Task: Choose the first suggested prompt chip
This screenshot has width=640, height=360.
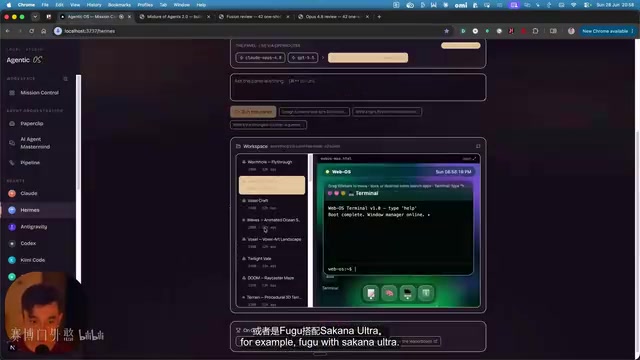Action: click(x=314, y=112)
